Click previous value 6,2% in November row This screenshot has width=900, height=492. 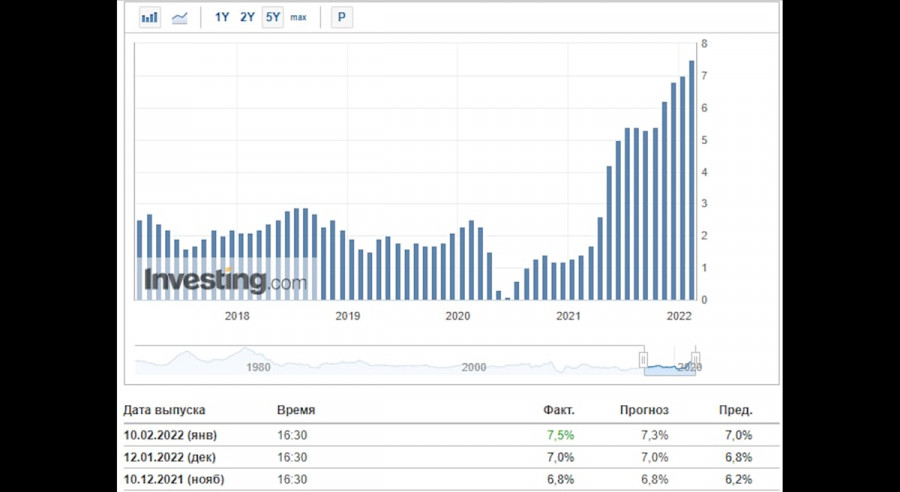pyautogui.click(x=738, y=480)
